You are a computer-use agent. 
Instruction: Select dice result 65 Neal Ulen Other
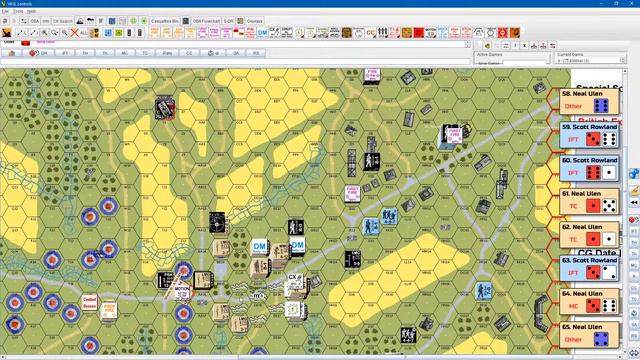589,335
